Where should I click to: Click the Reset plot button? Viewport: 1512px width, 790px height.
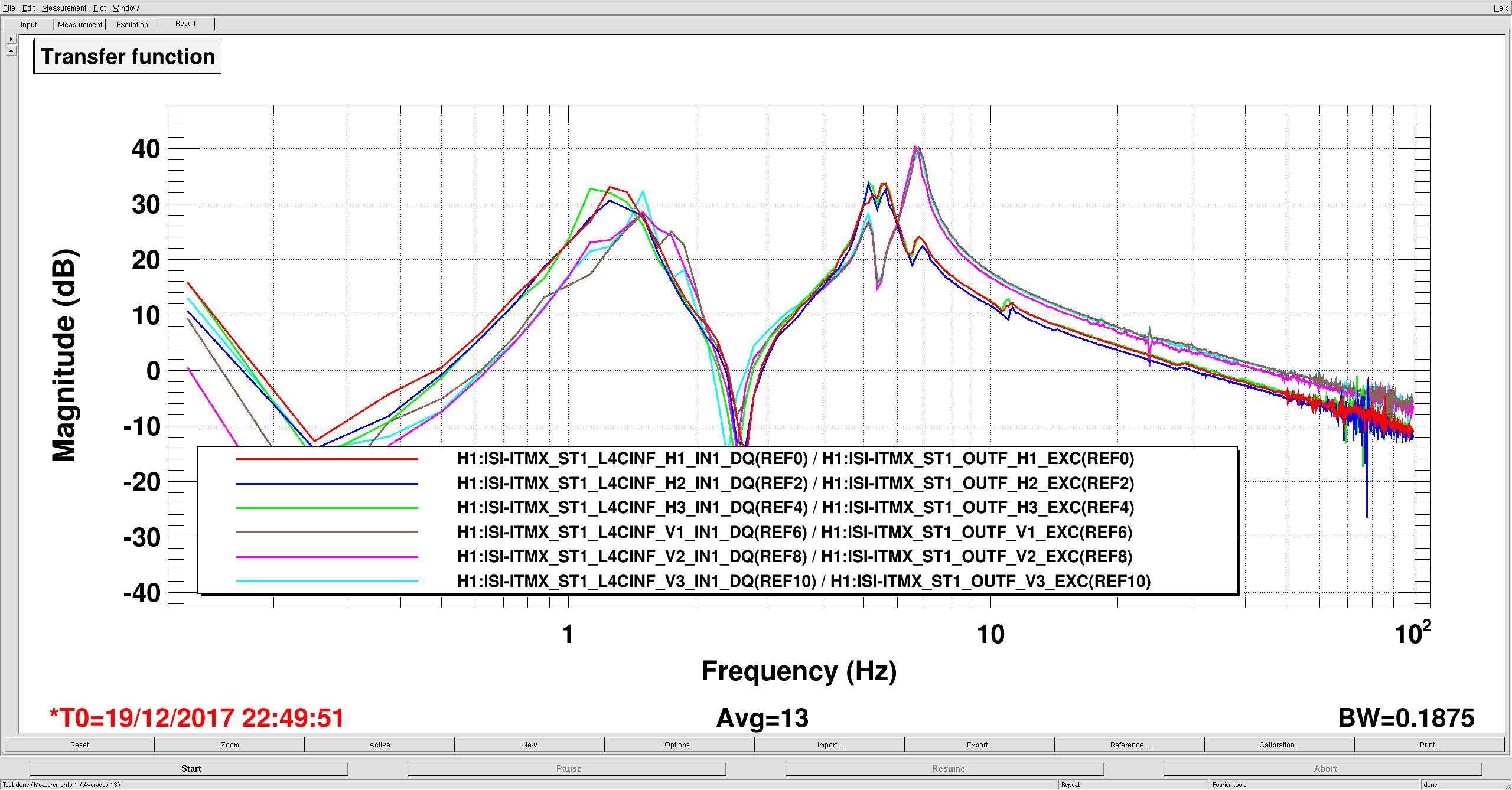tap(79, 745)
